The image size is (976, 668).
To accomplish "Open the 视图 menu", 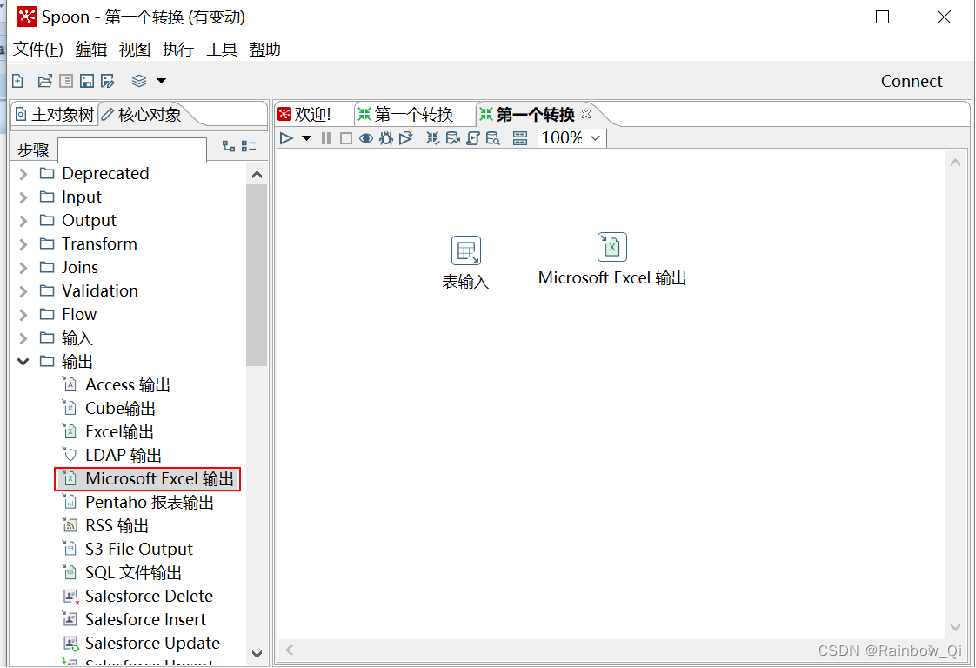I will (134, 49).
